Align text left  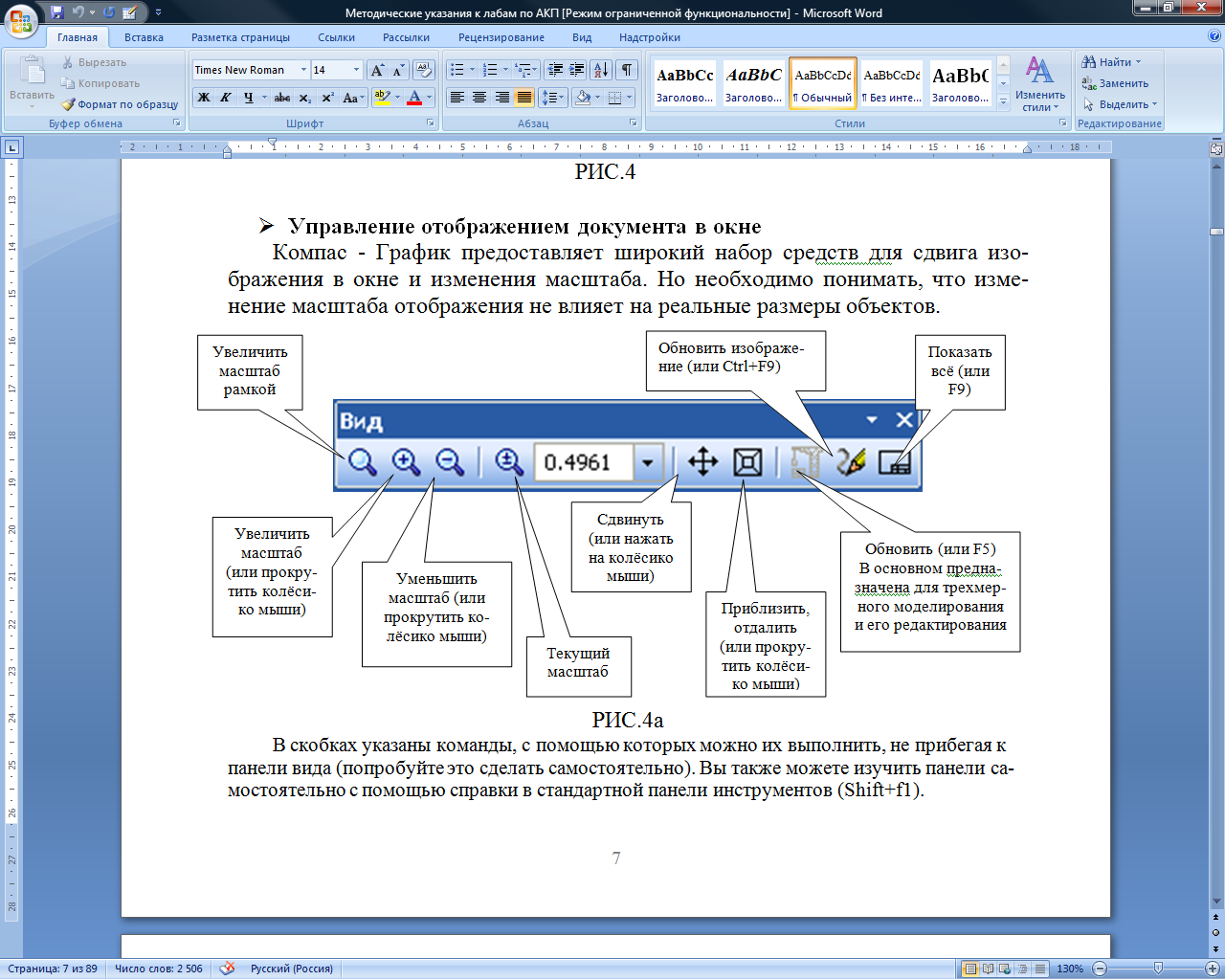457,98
